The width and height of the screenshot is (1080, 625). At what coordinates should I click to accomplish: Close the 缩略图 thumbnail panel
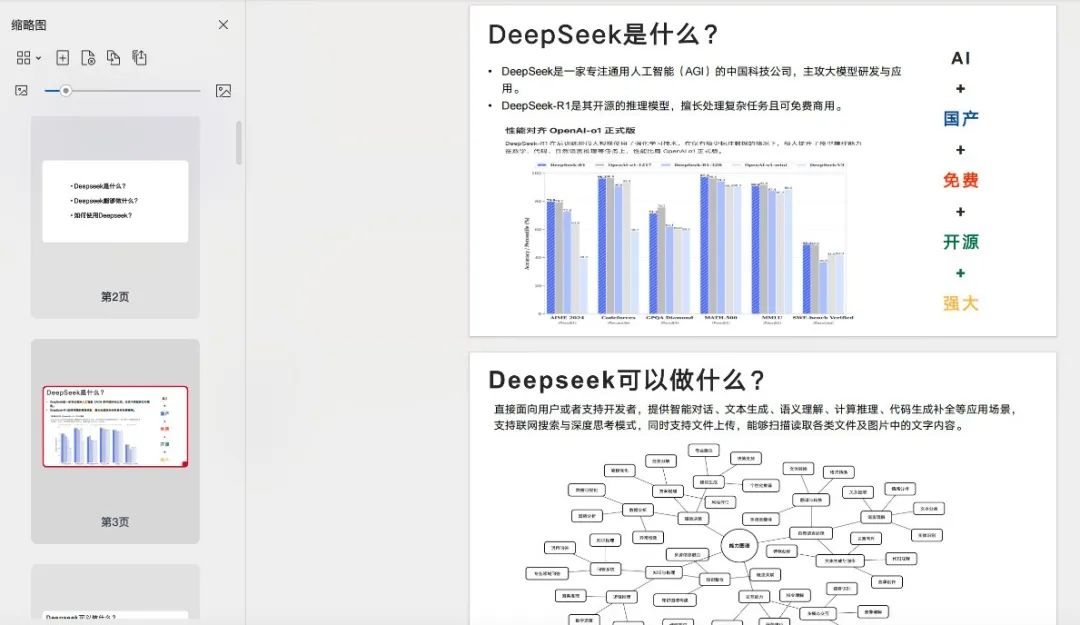tap(223, 25)
